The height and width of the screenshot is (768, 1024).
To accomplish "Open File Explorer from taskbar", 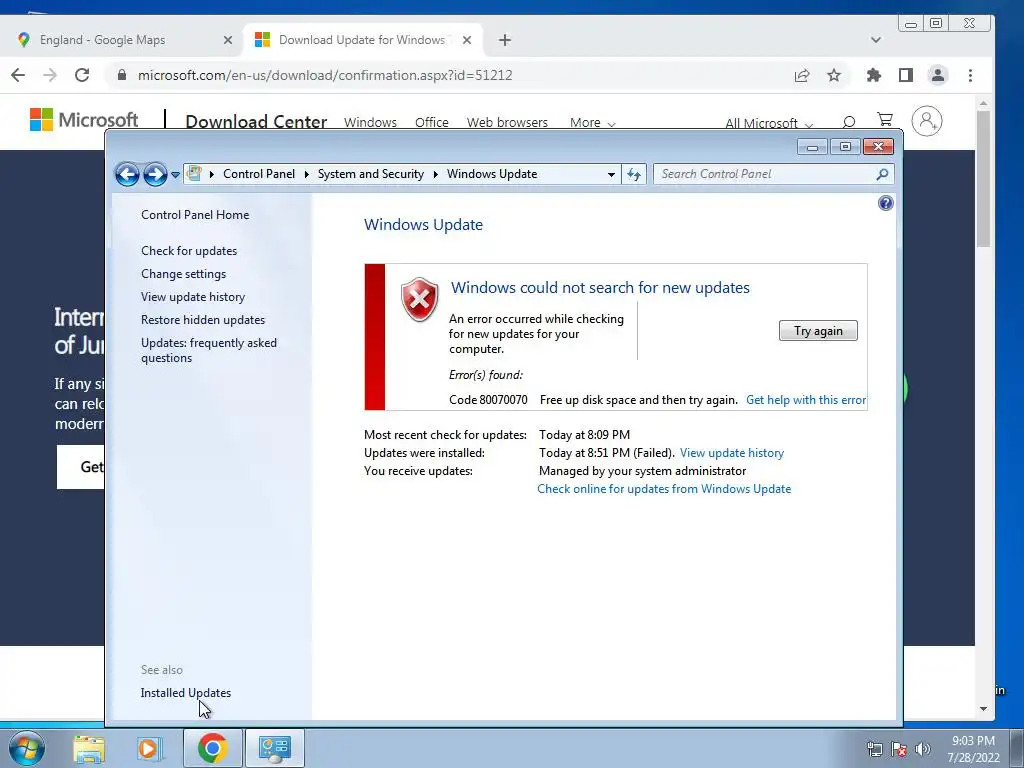I will click(x=89, y=749).
